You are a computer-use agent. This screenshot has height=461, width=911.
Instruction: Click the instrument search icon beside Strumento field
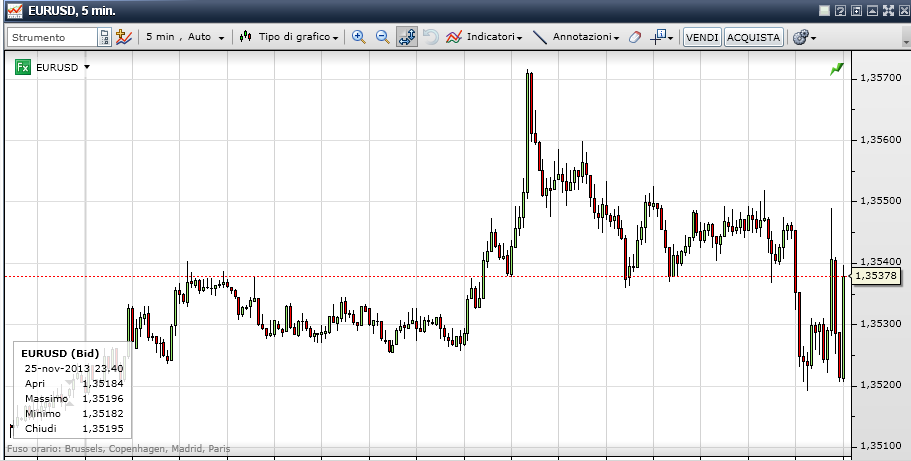104,37
